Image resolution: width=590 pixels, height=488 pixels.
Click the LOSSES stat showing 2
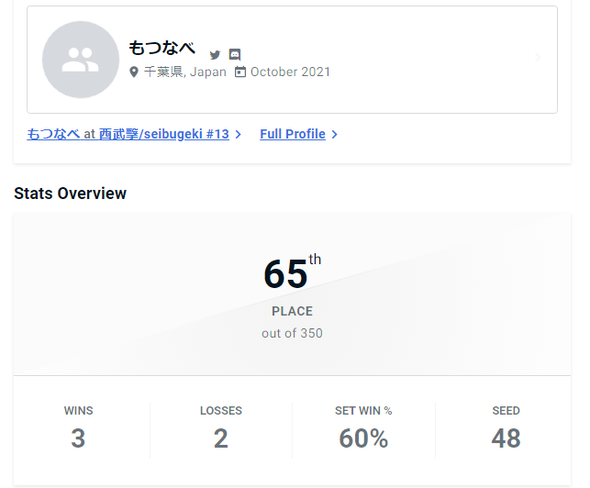pyautogui.click(x=221, y=428)
